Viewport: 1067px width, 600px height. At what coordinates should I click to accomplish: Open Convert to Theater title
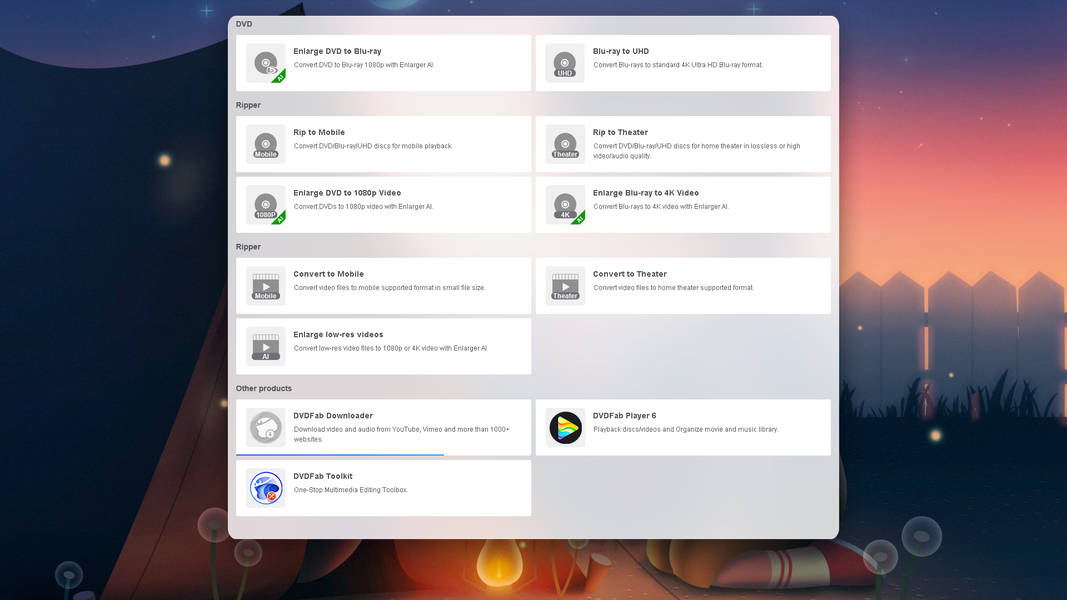(629, 273)
